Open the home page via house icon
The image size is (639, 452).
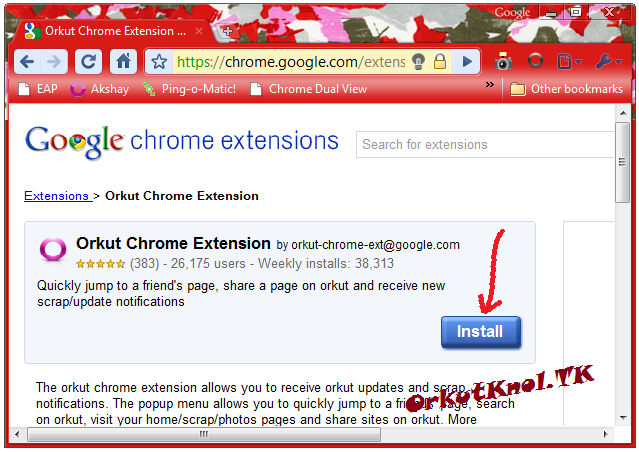click(123, 62)
